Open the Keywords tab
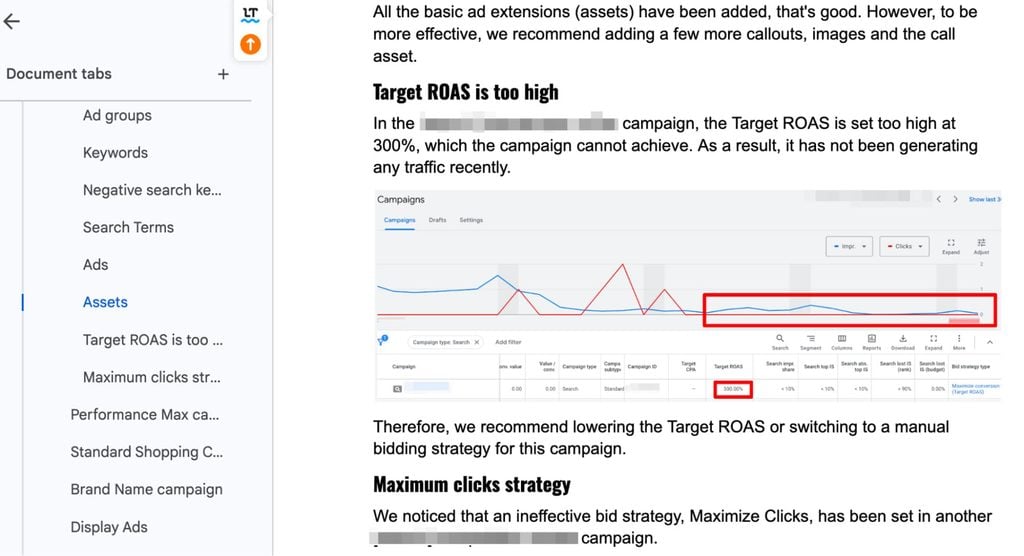Viewport: 1024px width, 556px height. pyautogui.click(x=115, y=153)
